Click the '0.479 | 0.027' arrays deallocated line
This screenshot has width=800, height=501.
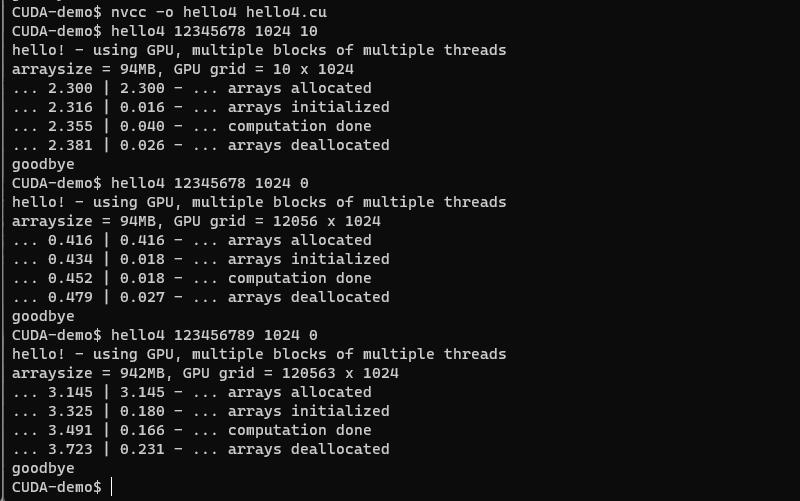click(x=201, y=297)
